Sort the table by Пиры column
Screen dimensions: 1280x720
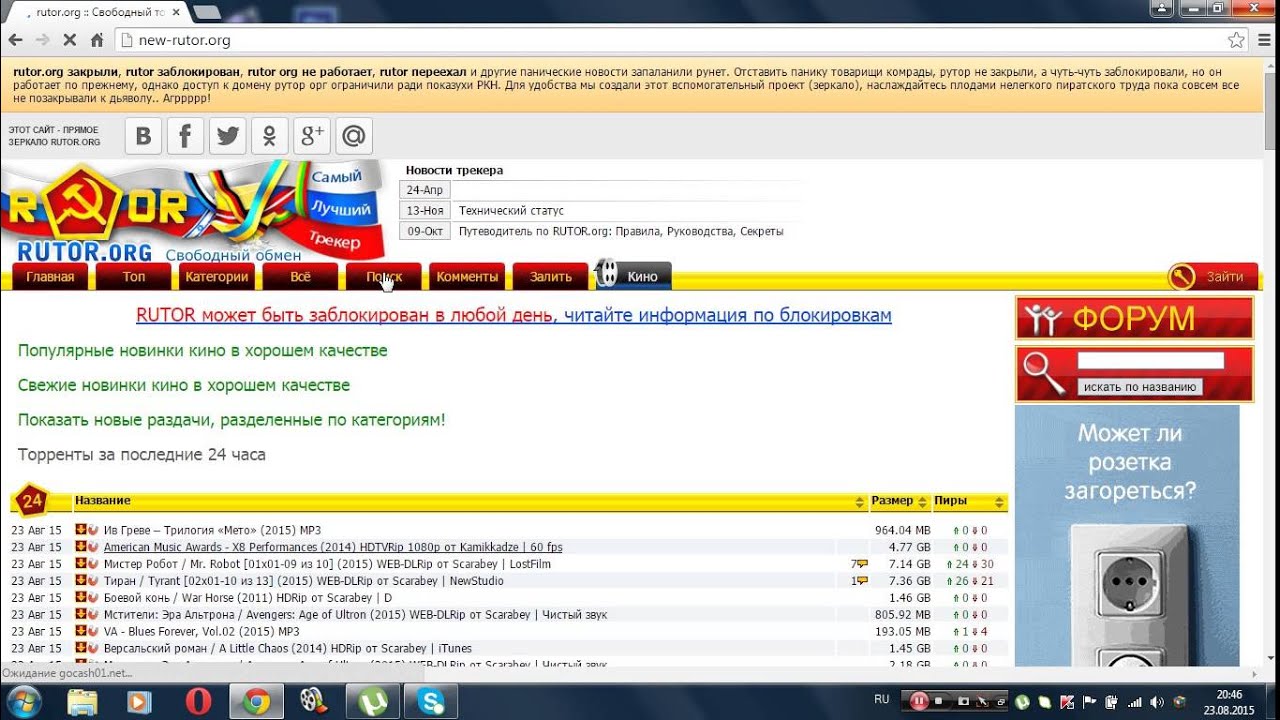click(969, 500)
